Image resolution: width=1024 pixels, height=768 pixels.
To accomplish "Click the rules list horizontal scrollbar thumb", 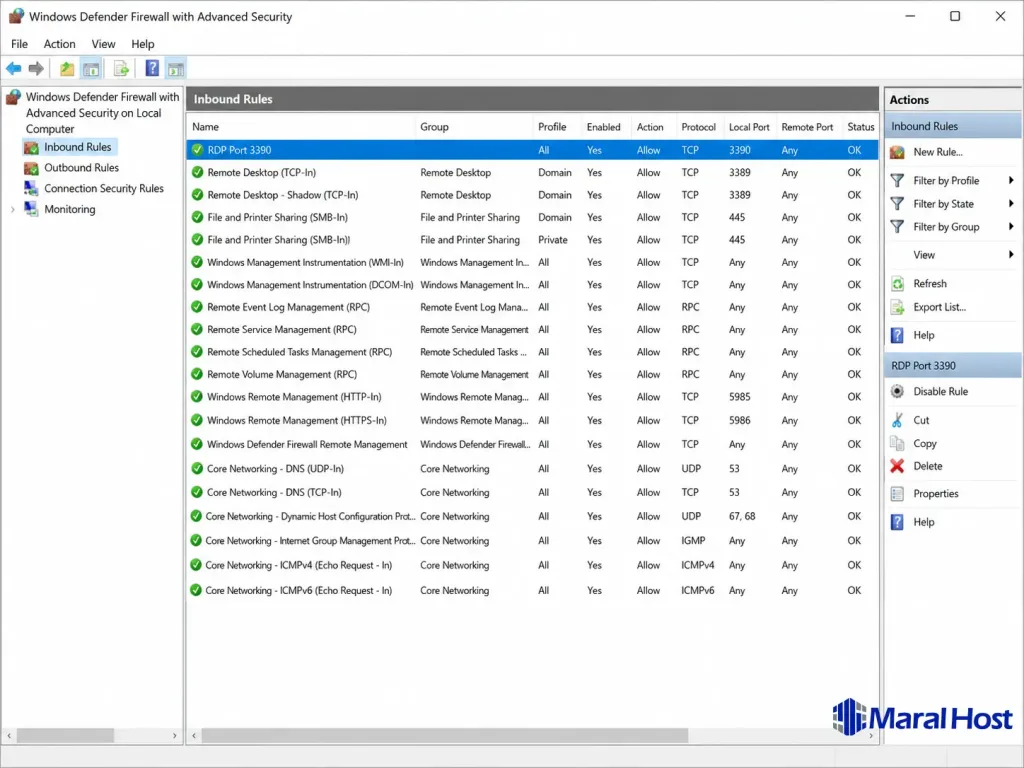I will [x=444, y=735].
